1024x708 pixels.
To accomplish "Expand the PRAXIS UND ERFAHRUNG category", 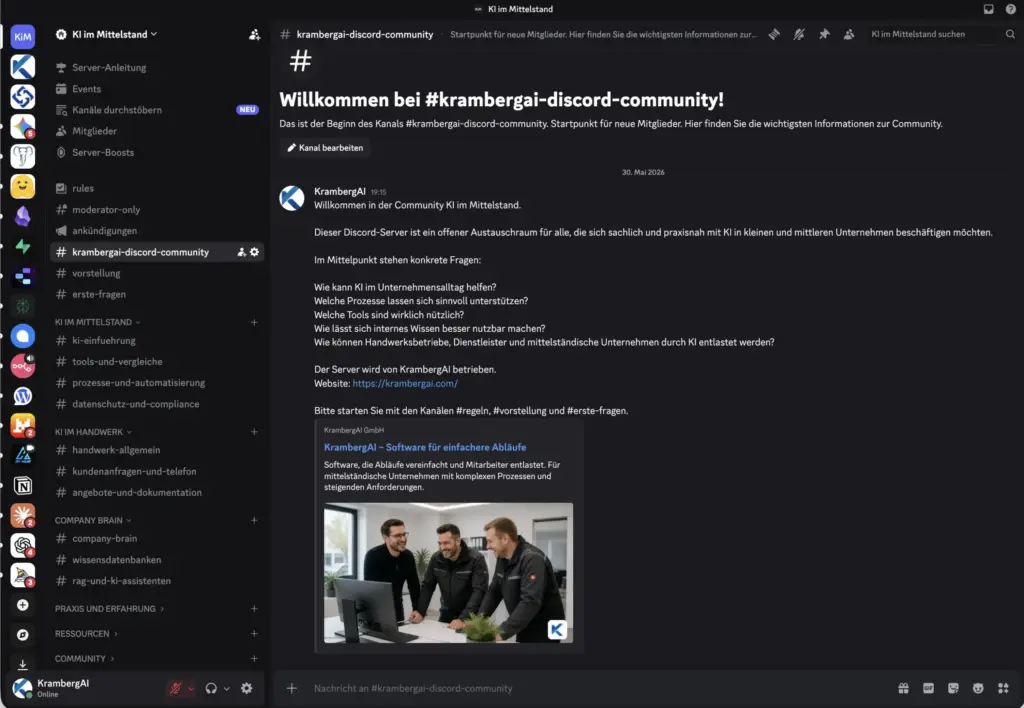I will (110, 609).
